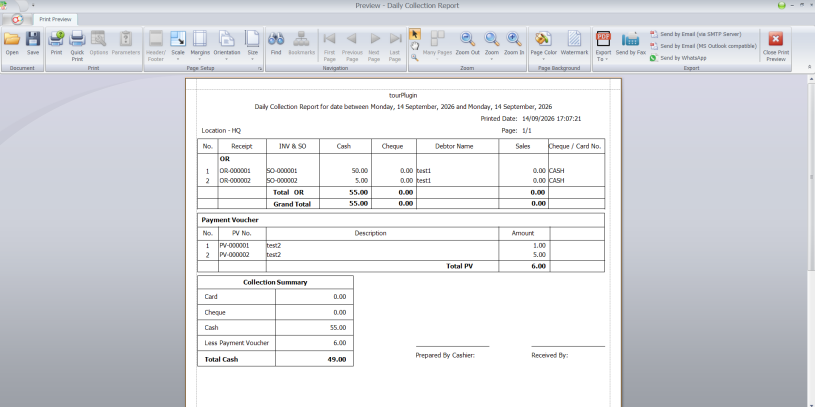Viewport: 816px width, 407px height.
Task: Toggle the mouse pointer selection tool
Action: 415,34
